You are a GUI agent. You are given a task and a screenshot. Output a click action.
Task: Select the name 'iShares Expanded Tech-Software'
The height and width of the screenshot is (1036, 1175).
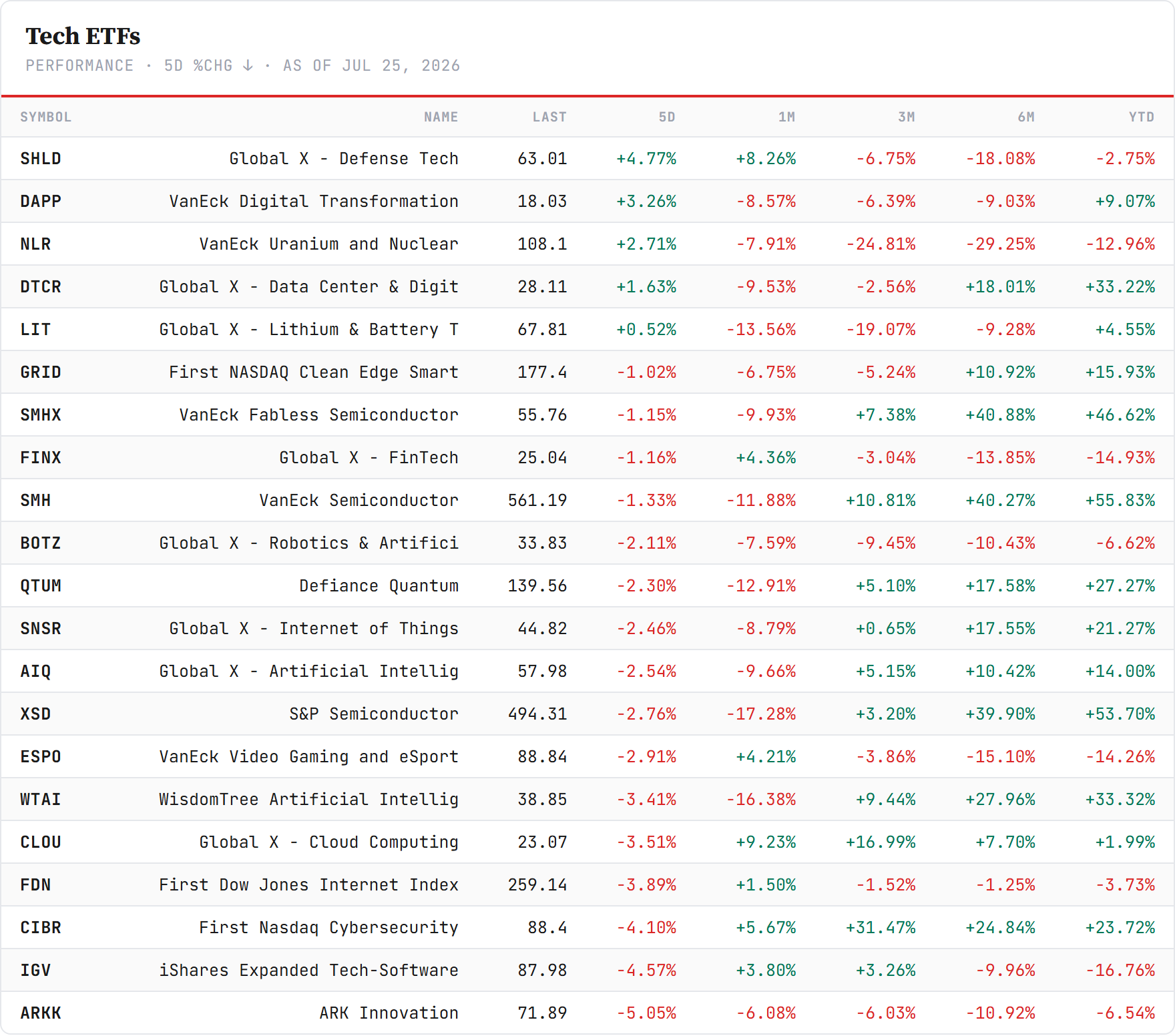309,971
